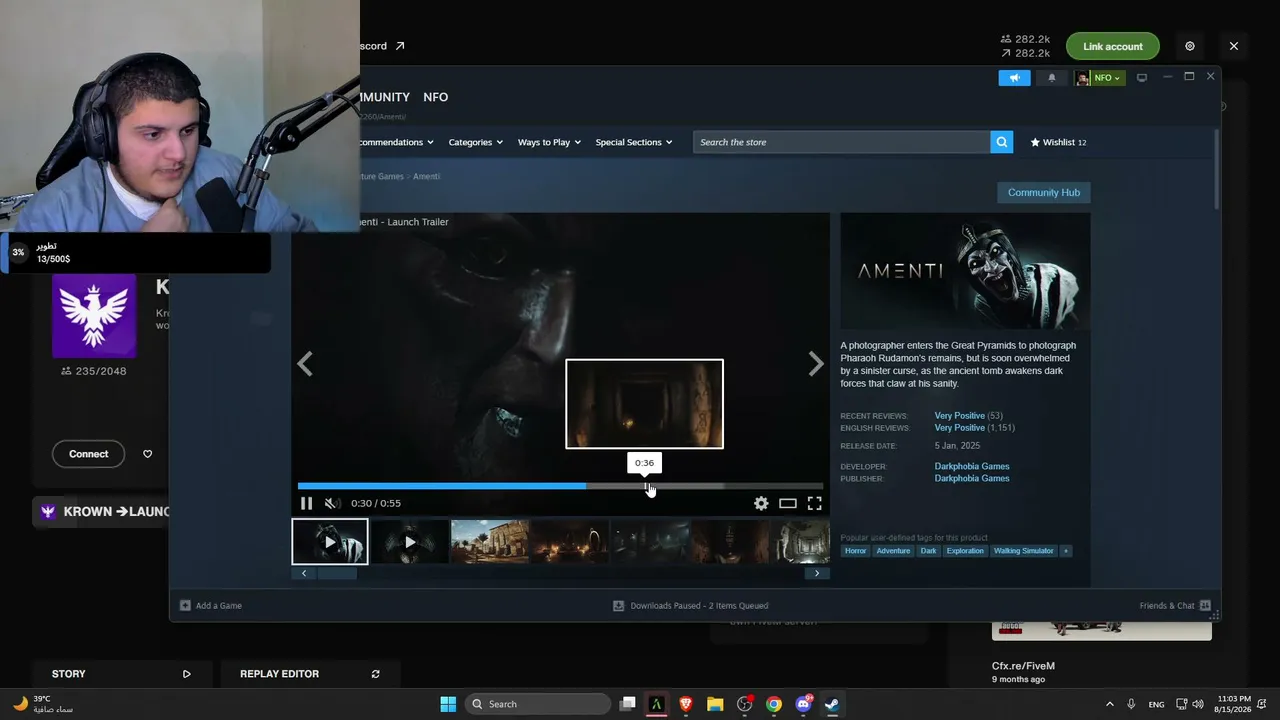This screenshot has height=720, width=1280.
Task: Open FiveM app from taskbar
Action: tap(657, 704)
